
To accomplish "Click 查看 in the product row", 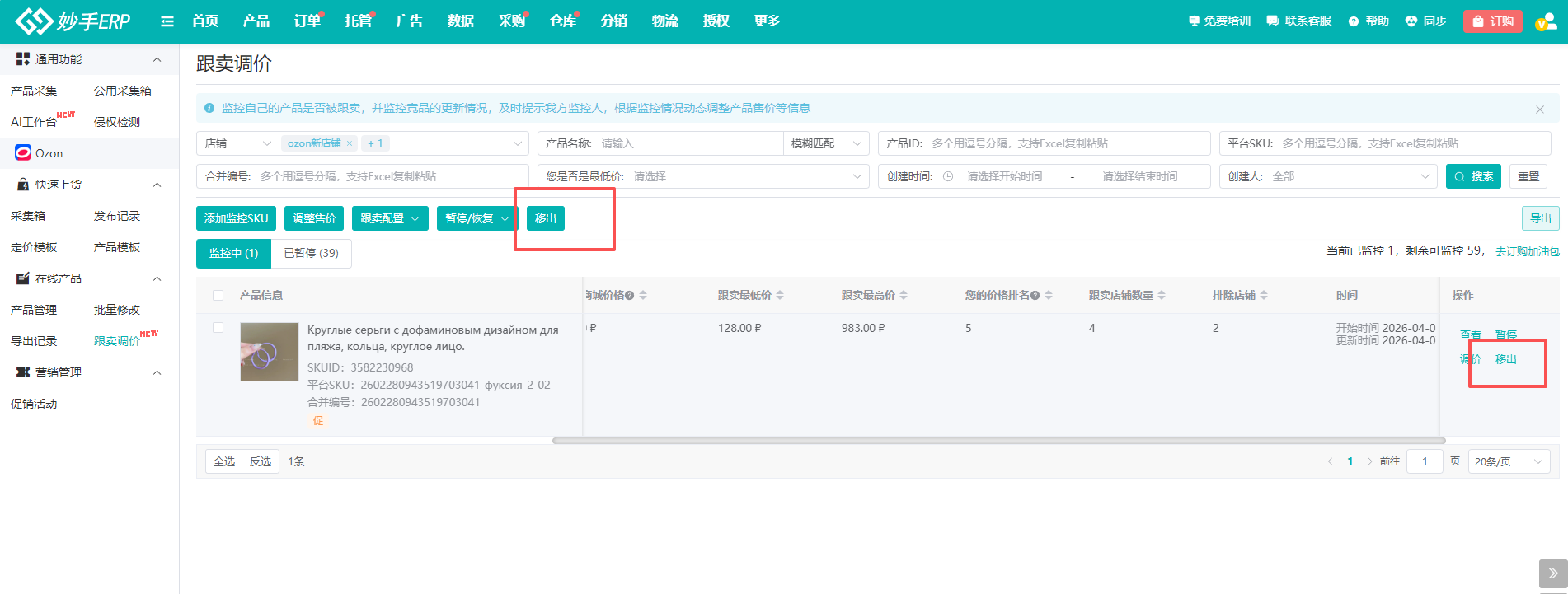I will pyautogui.click(x=1471, y=334).
